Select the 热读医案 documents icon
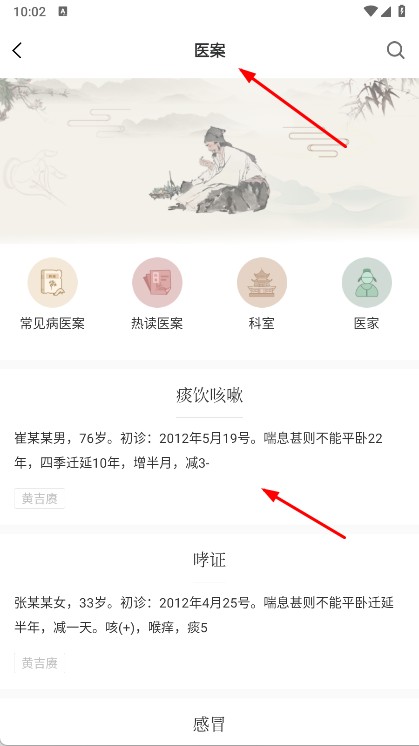Viewport: 419px width, 746px height. coord(157,283)
